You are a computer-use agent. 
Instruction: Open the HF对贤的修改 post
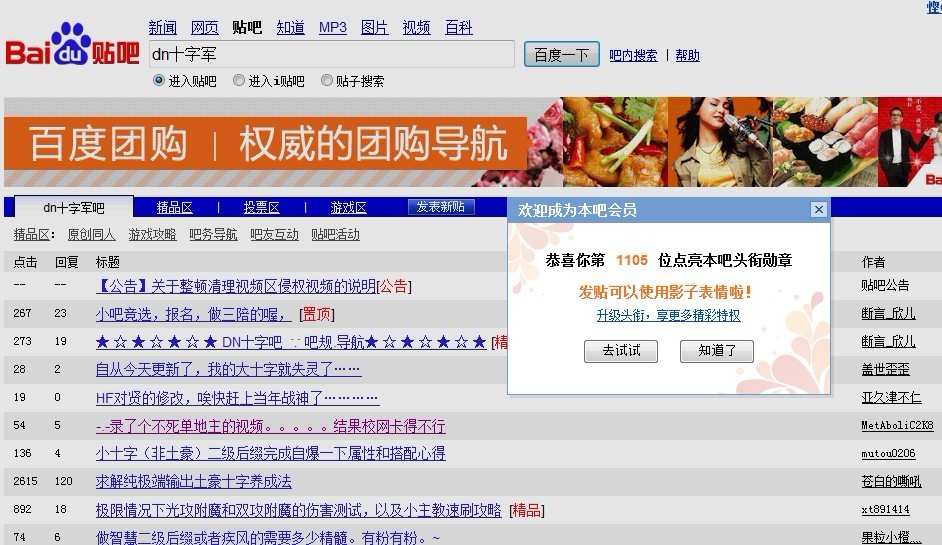point(237,398)
